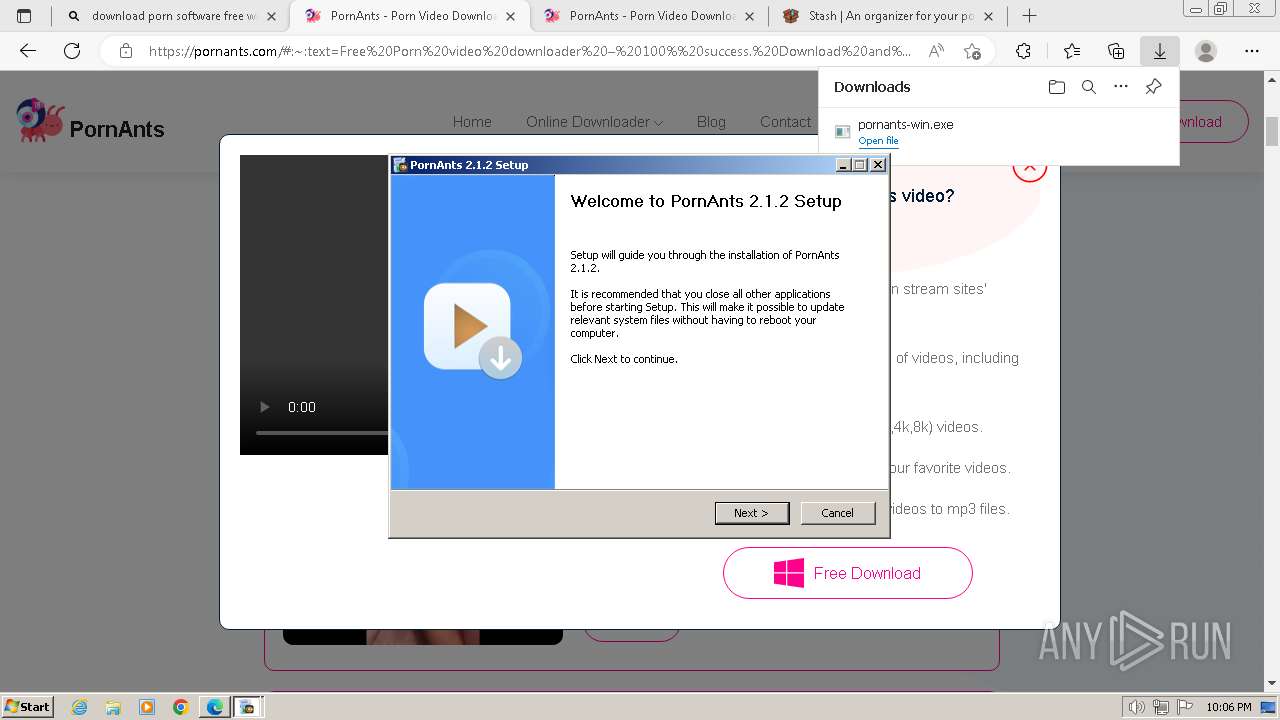Open the Downloads folder icon in the panel
Image resolution: width=1280 pixels, height=720 pixels.
click(x=1057, y=87)
